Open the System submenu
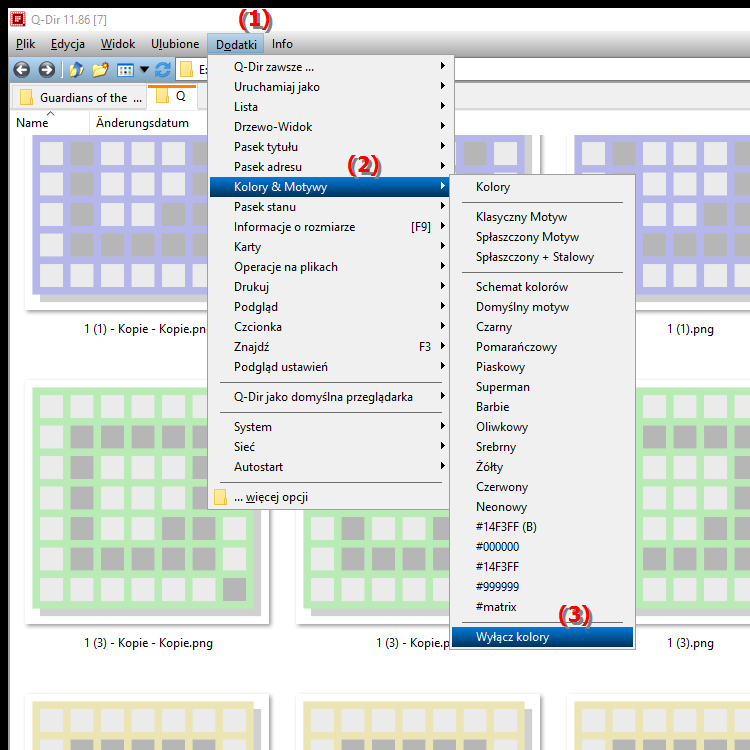750x750 pixels. tap(329, 427)
